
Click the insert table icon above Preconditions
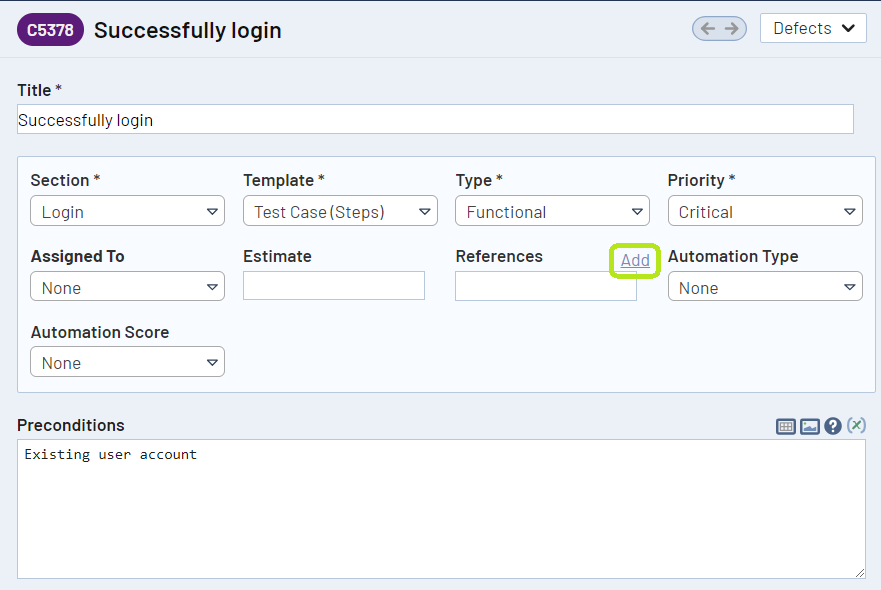(786, 426)
